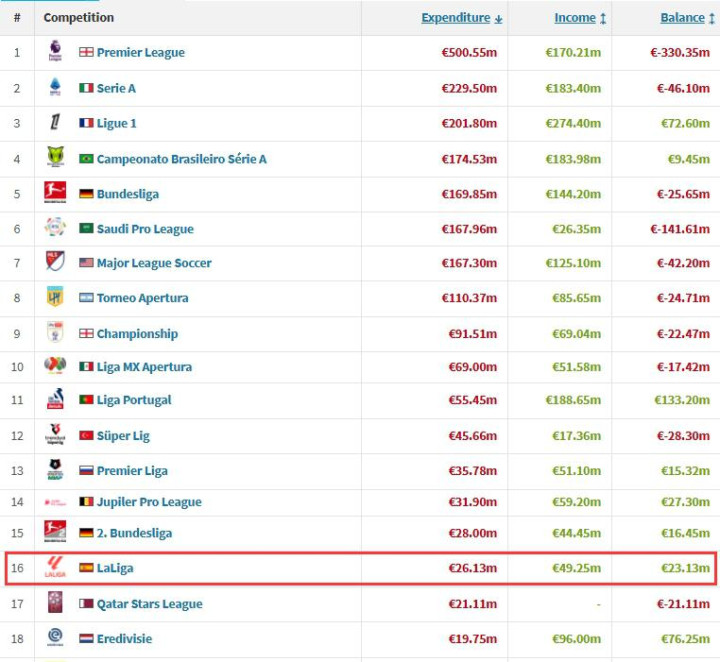This screenshot has height=662, width=720.
Task: Click Süper Lig expenditure €45.66m
Action: (473, 436)
